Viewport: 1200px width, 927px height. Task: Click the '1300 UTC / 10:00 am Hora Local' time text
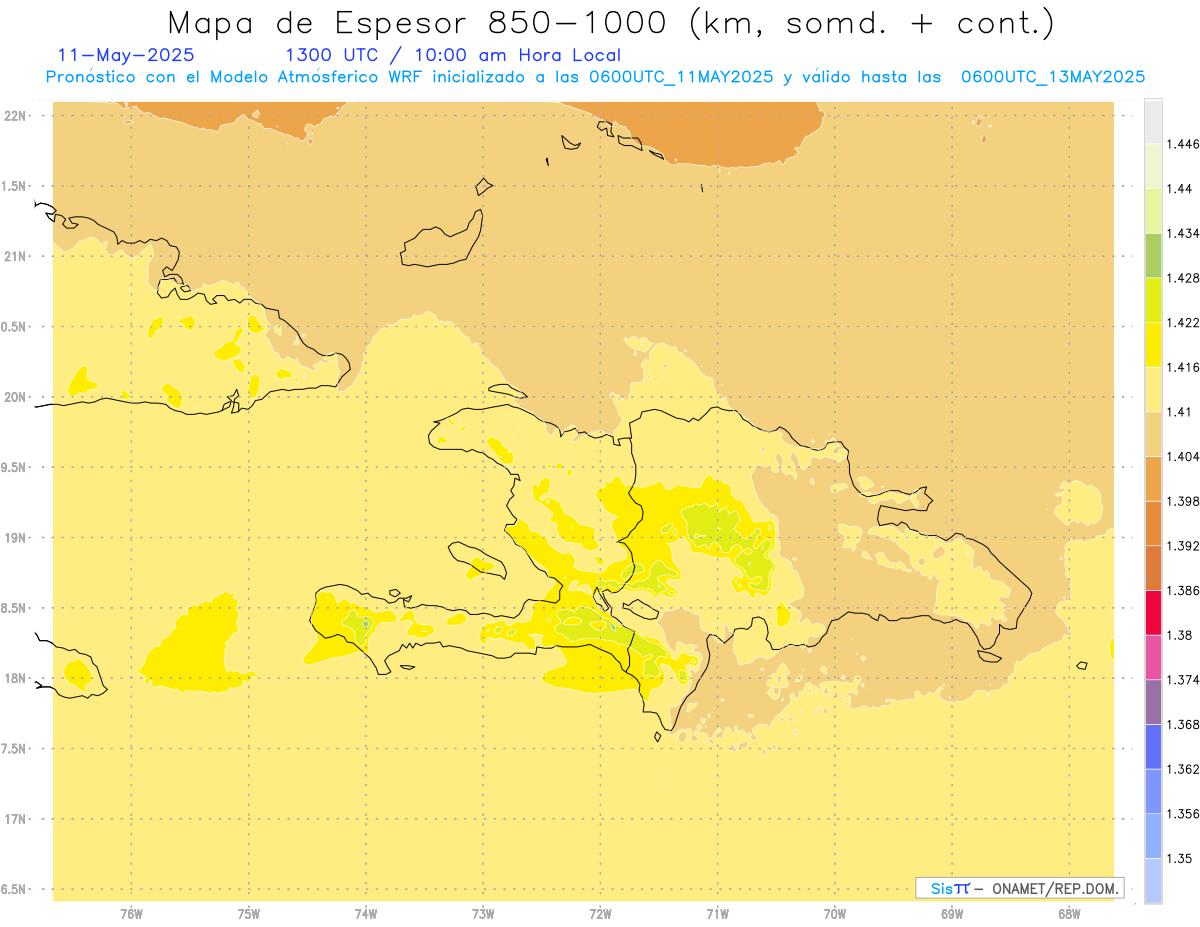[453, 55]
